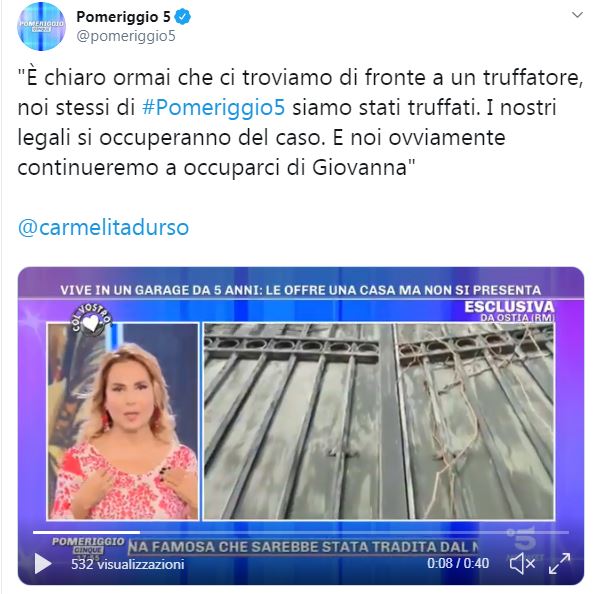Viewport: 598px width, 594px height.
Task: Visit the @carmelitadurso mention link
Action: coord(103,228)
